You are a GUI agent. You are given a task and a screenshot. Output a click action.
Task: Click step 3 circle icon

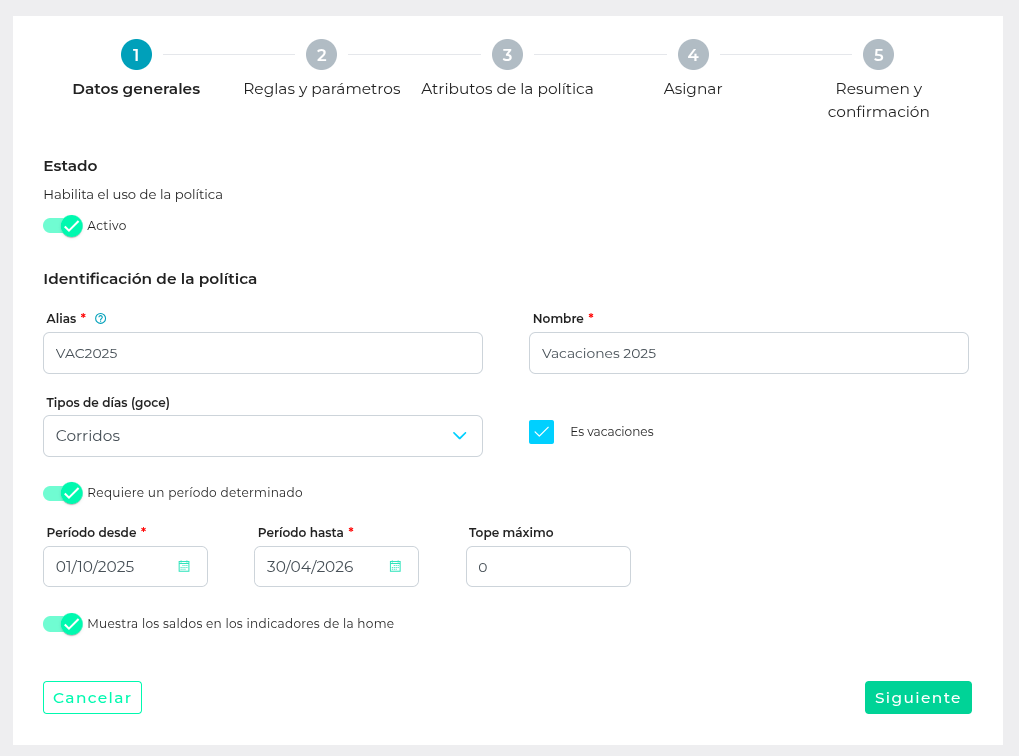point(507,55)
